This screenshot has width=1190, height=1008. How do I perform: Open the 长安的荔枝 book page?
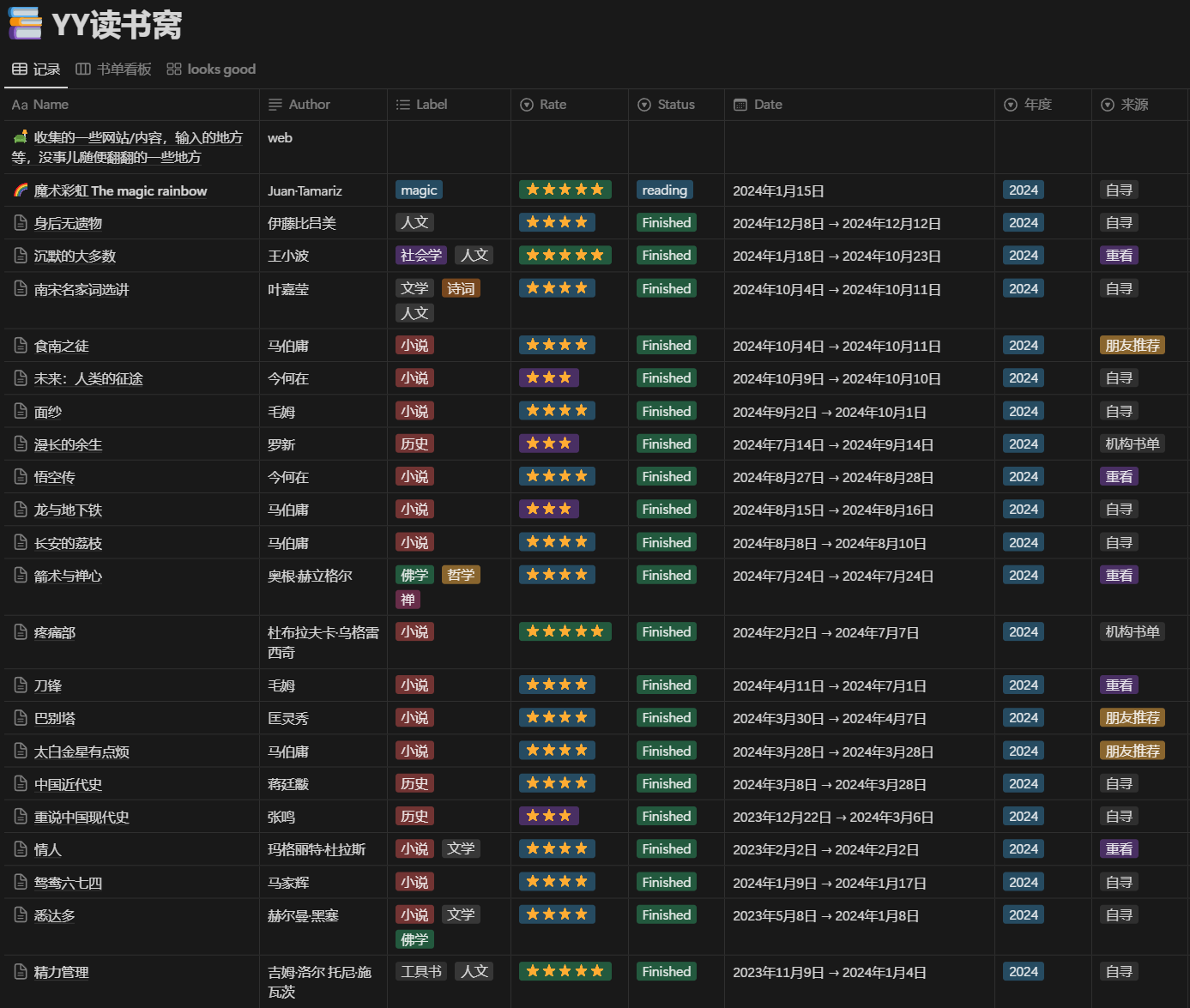coord(68,543)
